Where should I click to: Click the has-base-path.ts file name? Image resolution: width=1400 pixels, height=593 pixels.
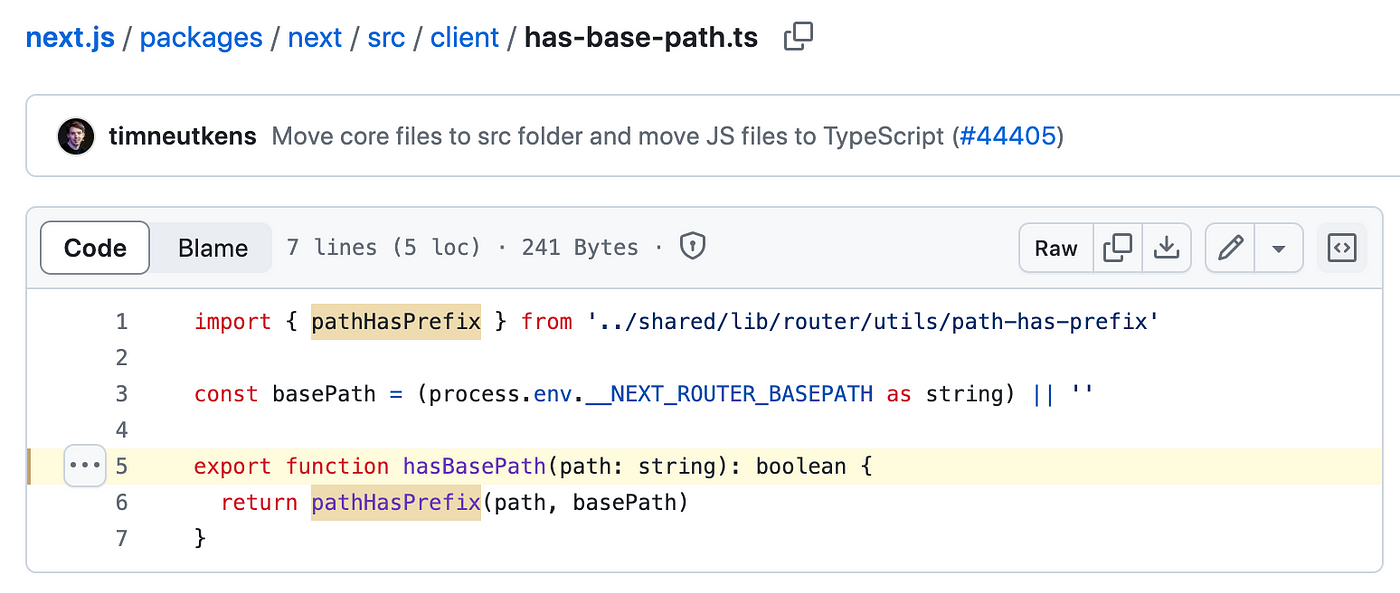click(641, 38)
